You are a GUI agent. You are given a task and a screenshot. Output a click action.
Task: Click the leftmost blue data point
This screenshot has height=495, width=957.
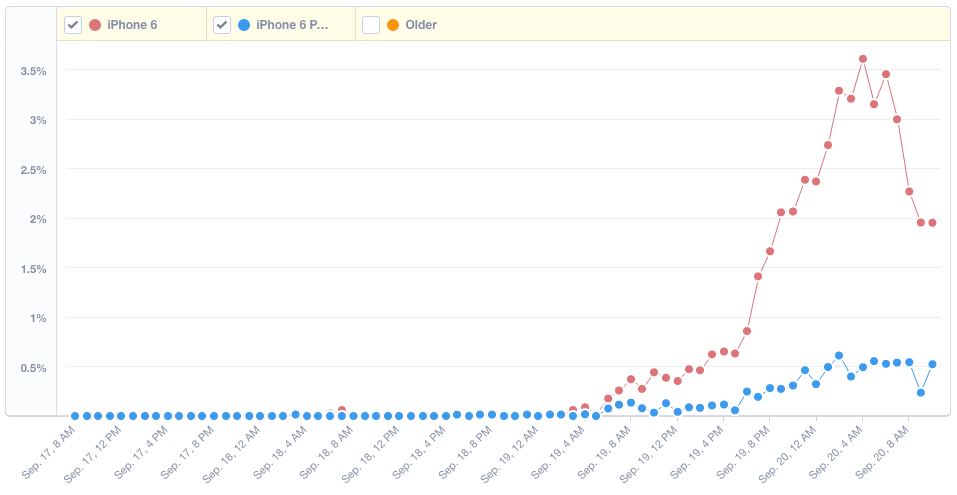pos(75,416)
